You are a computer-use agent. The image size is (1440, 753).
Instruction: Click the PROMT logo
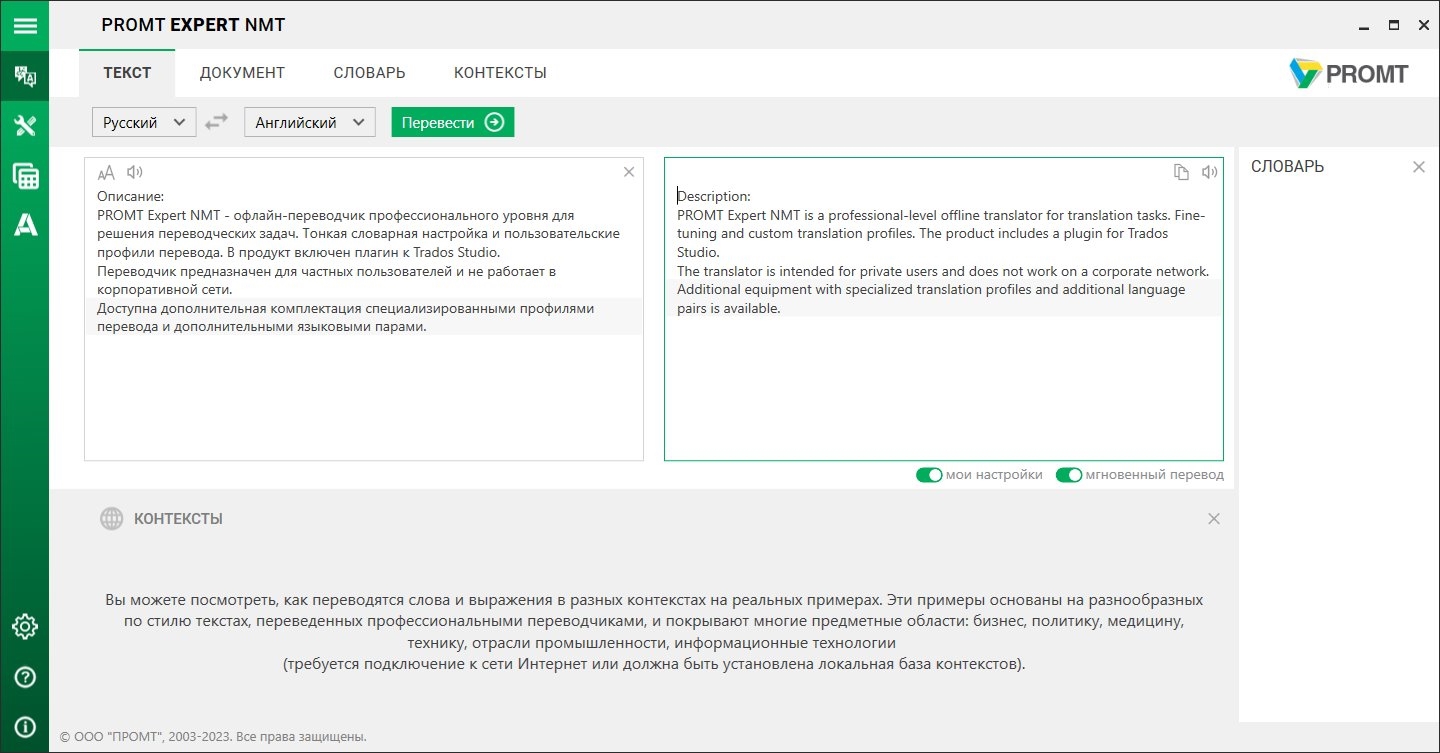point(1348,73)
